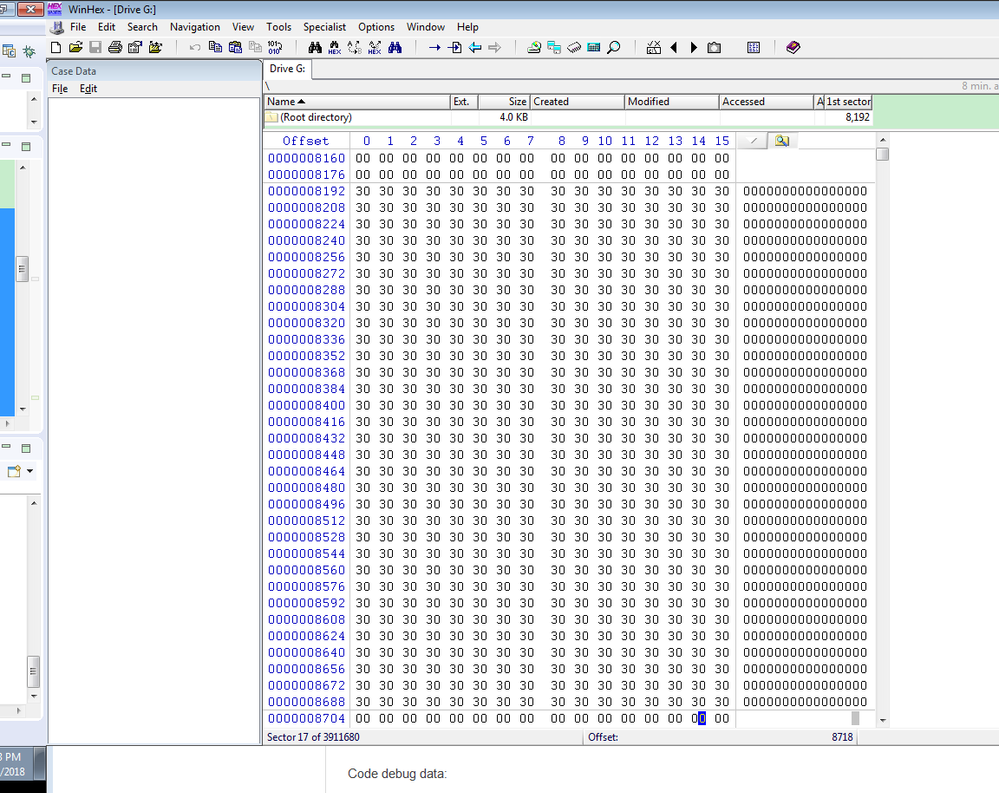Sort by the 1st sector column header
The width and height of the screenshot is (999, 793).
(848, 101)
